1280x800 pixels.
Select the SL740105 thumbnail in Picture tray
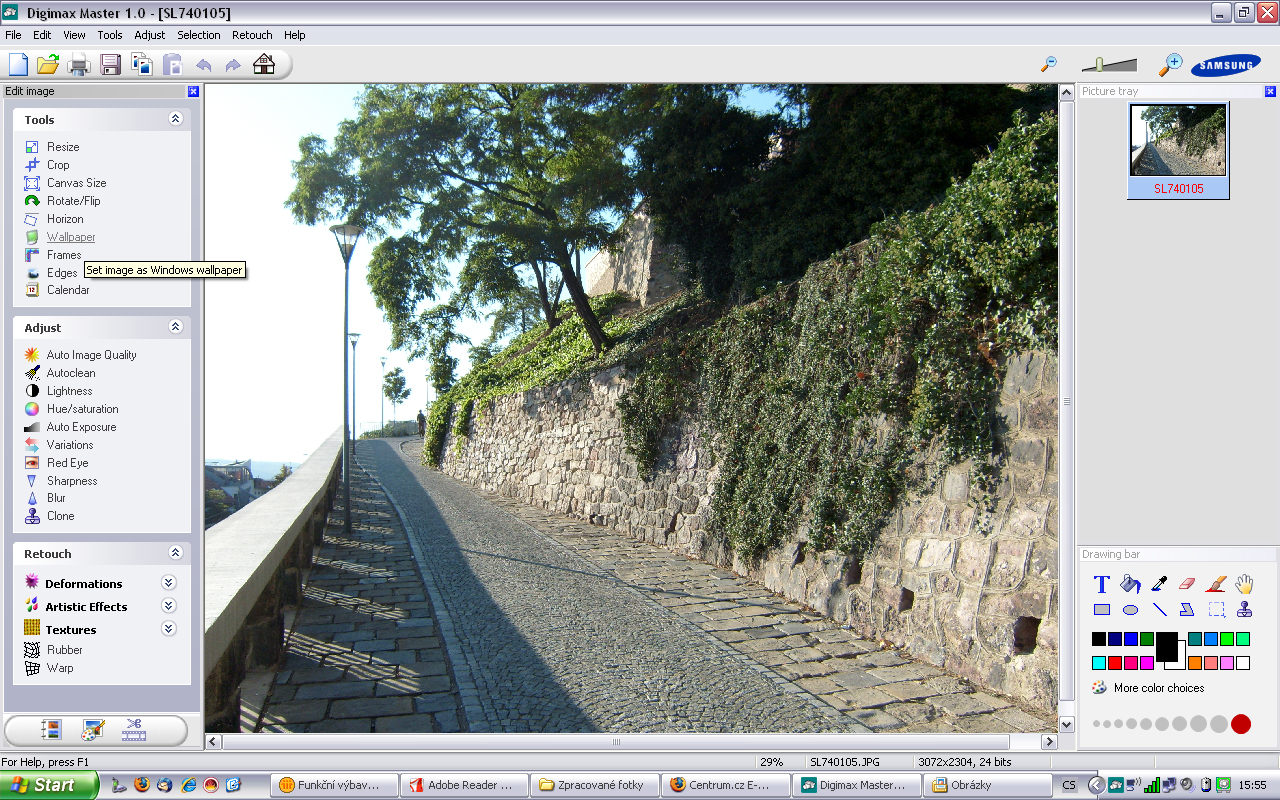pos(1178,150)
